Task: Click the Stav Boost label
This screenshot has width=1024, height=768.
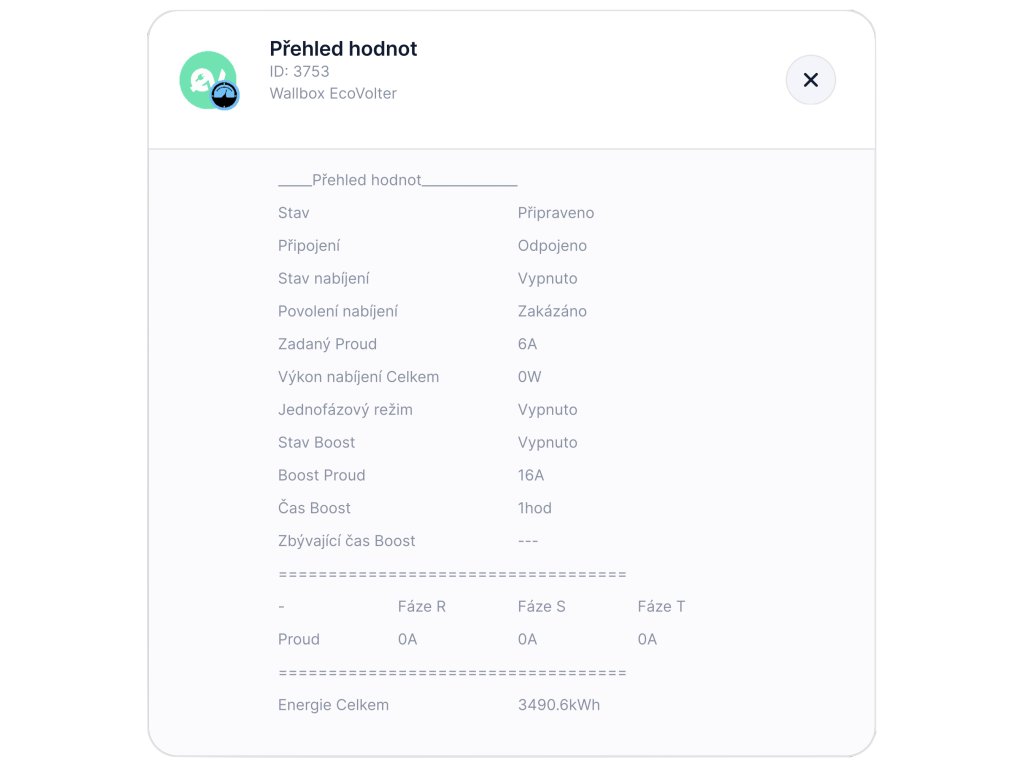Action: 316,443
